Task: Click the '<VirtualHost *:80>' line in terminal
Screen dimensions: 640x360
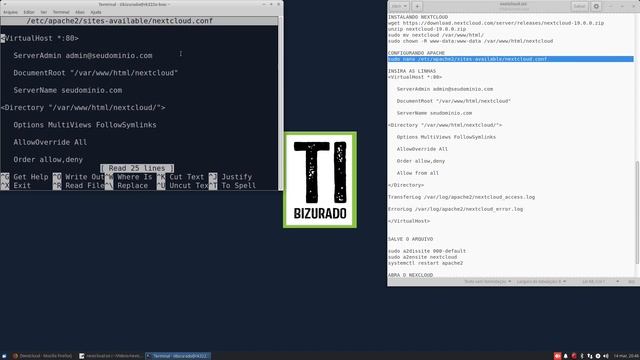Action: point(40,38)
